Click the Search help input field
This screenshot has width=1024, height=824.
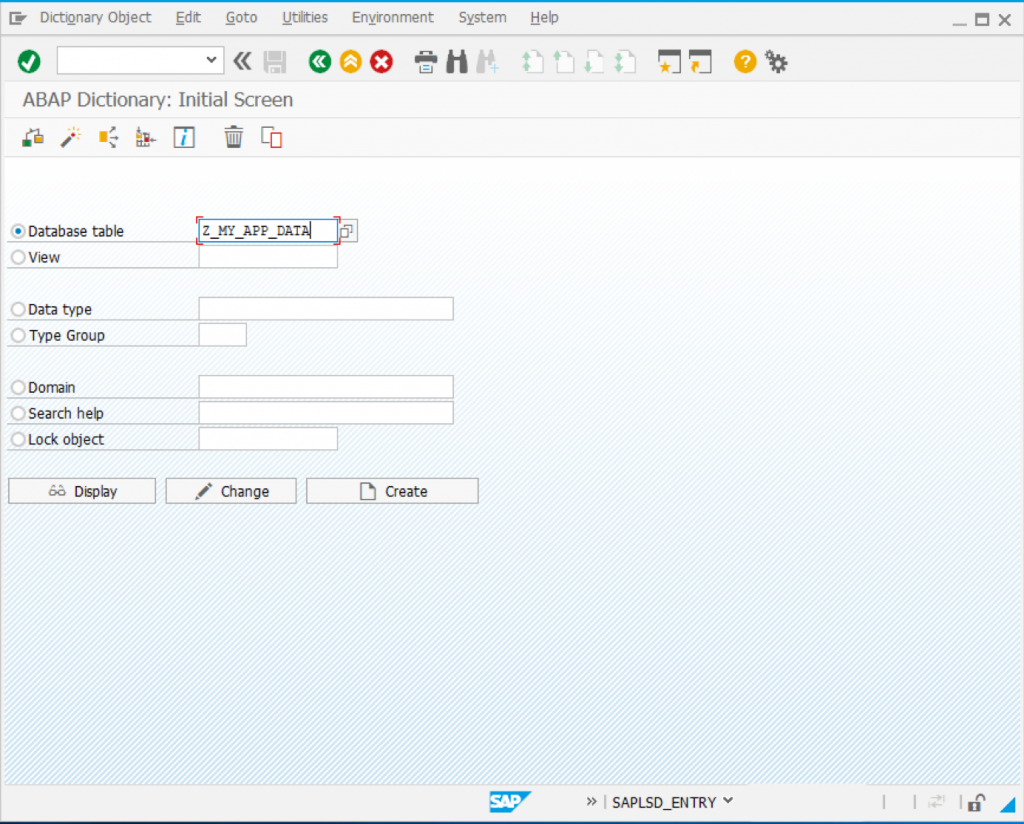(x=326, y=413)
